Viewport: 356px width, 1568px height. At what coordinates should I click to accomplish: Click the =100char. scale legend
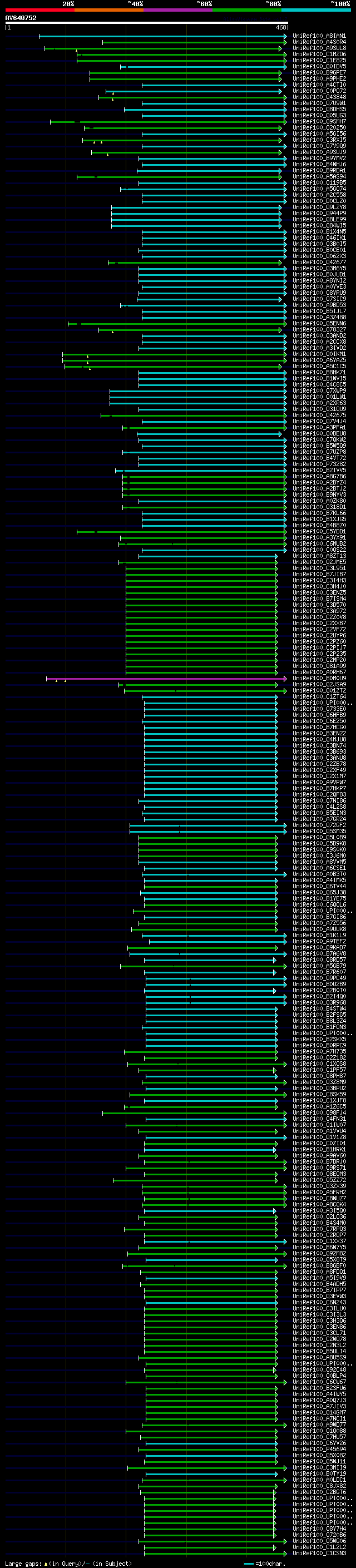[x=264, y=1563]
